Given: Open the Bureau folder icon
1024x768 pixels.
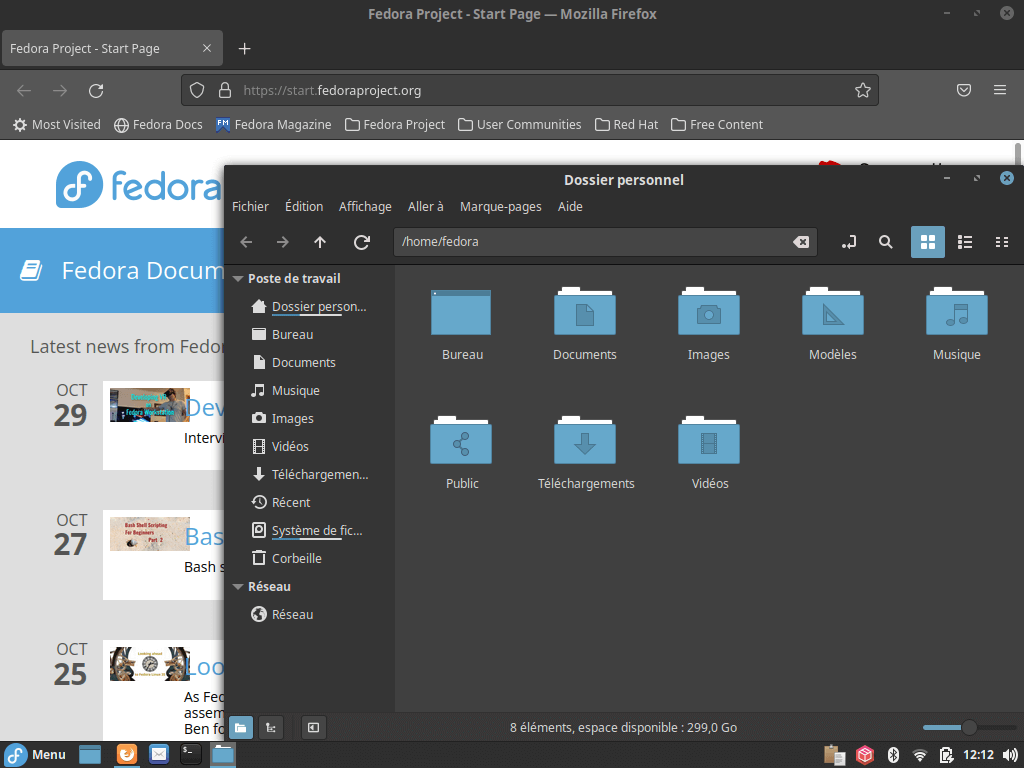Looking at the screenshot, I should click(x=462, y=325).
